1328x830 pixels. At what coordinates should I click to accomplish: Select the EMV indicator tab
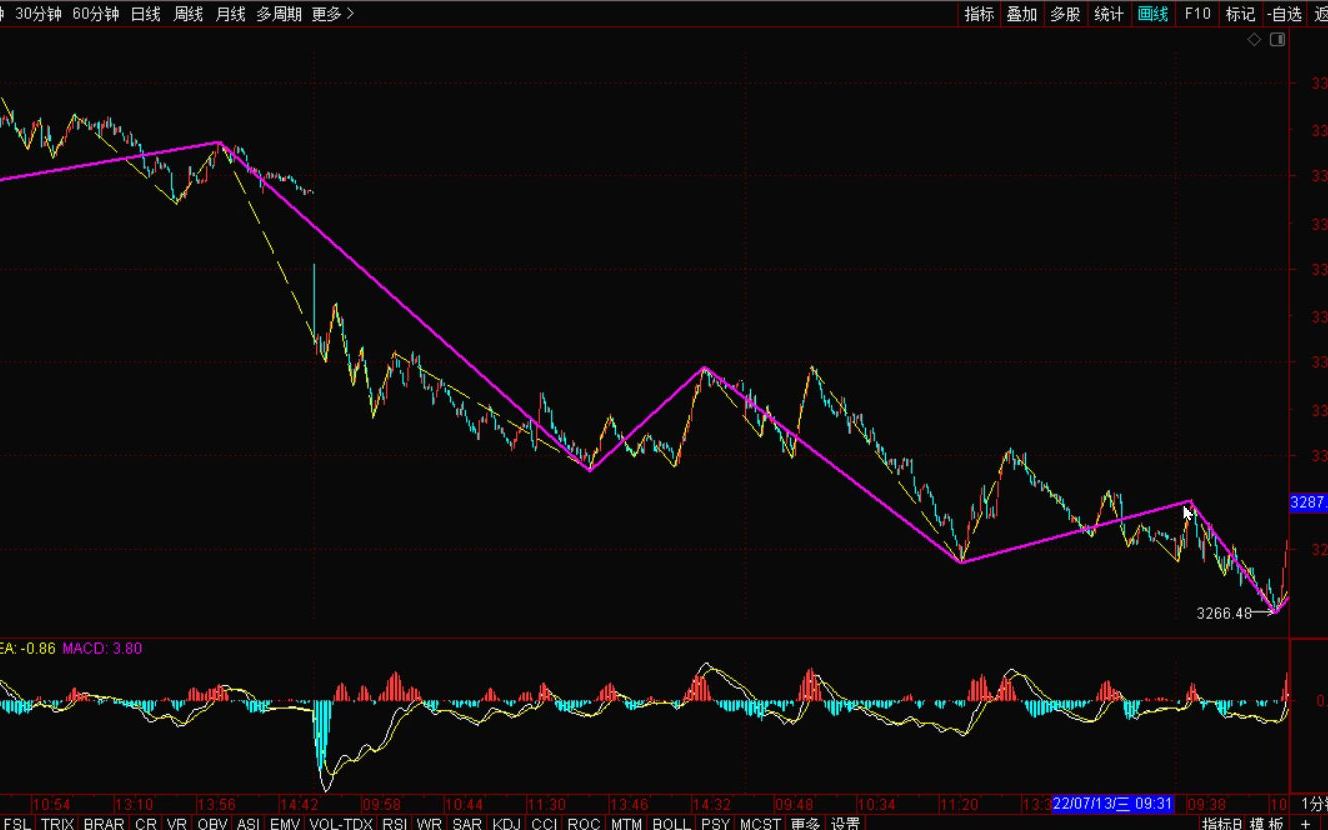285,823
